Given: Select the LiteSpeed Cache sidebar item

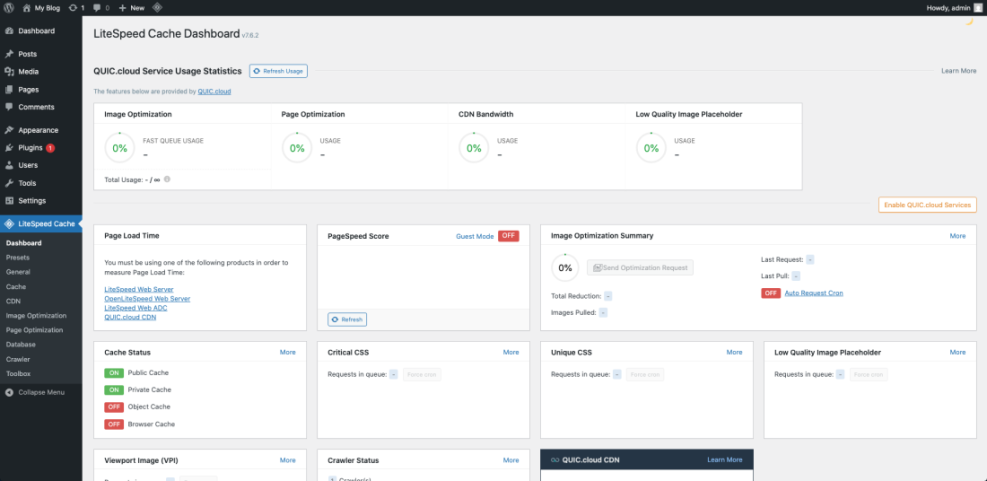Looking at the screenshot, I should (x=41, y=224).
